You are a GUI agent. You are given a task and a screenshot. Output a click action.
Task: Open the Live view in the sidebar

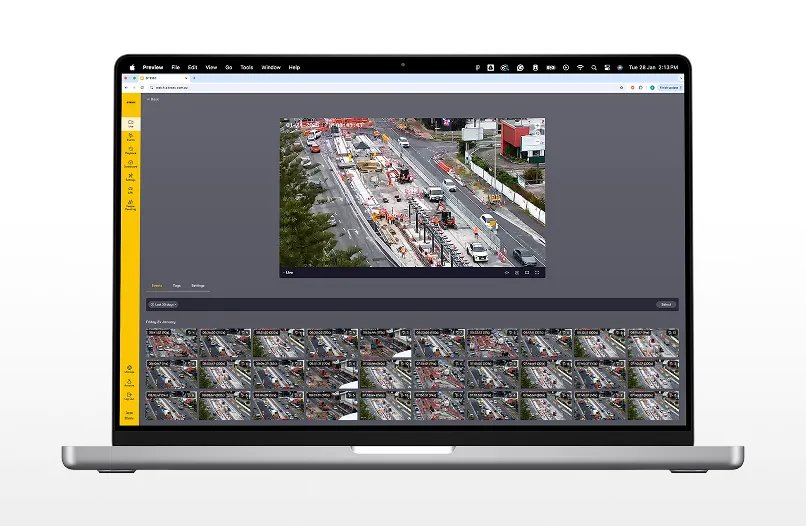click(x=130, y=123)
